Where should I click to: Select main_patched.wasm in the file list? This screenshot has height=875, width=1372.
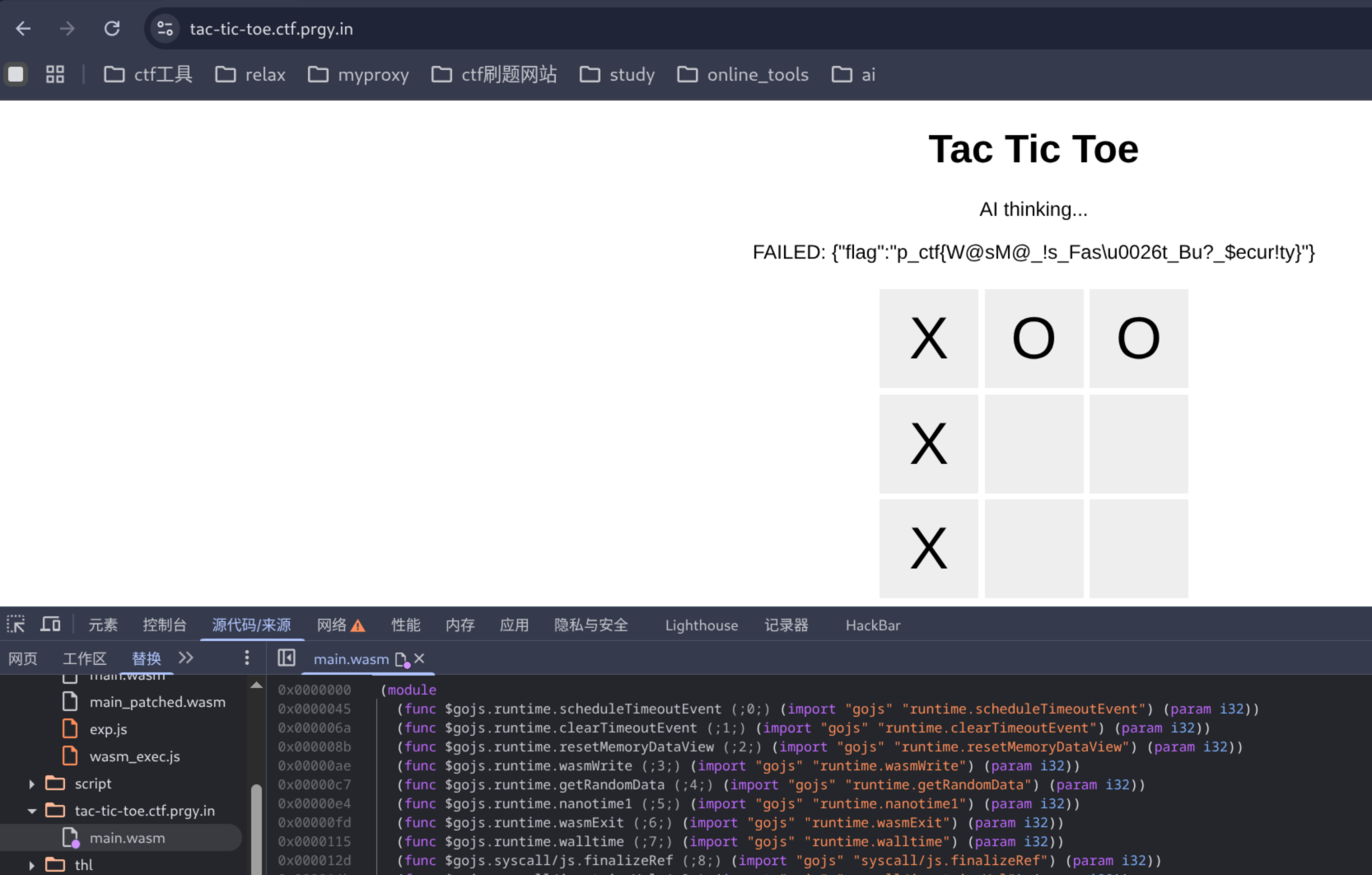157,702
